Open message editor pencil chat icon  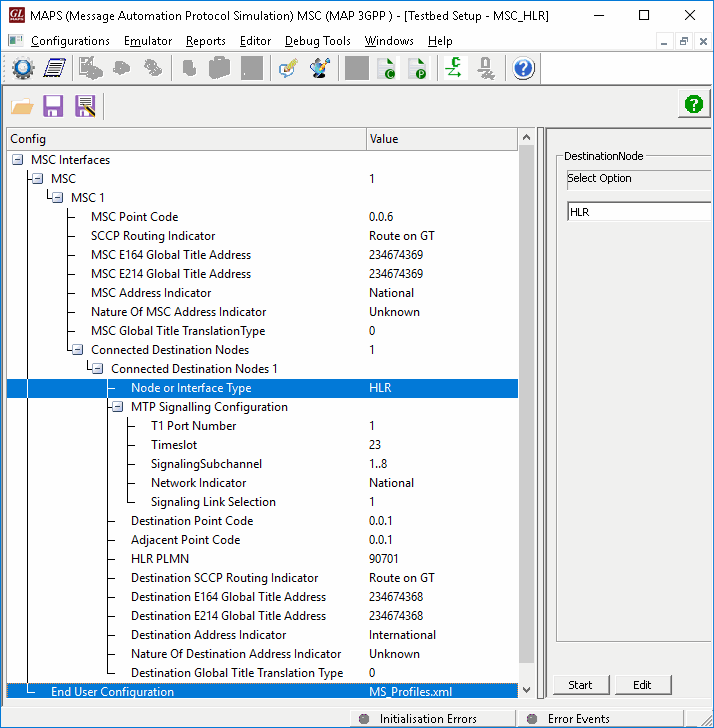tap(288, 68)
